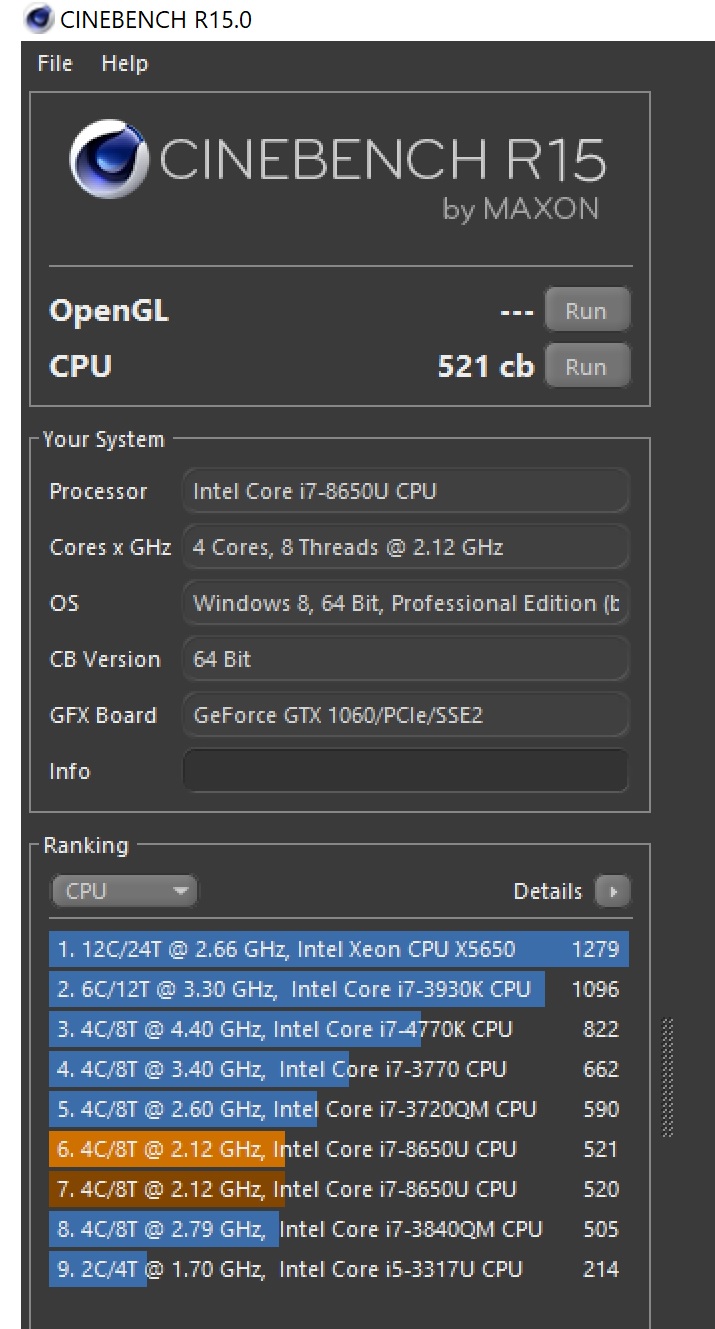Click the Cinebench icon in title bar

point(38,17)
